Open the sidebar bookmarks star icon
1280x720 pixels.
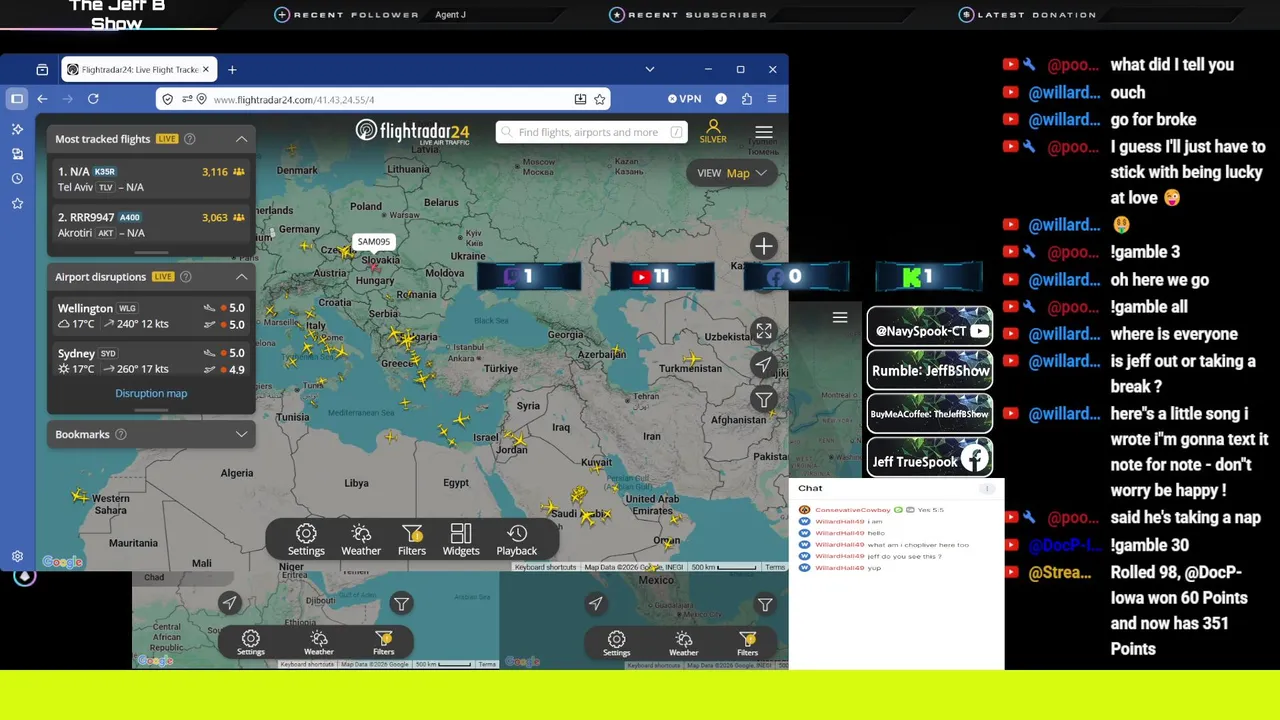pos(17,204)
